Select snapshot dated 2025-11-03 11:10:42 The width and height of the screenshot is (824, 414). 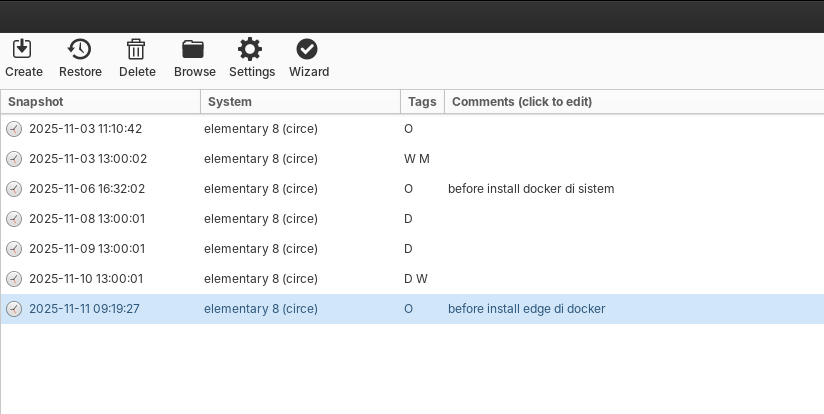click(86, 129)
